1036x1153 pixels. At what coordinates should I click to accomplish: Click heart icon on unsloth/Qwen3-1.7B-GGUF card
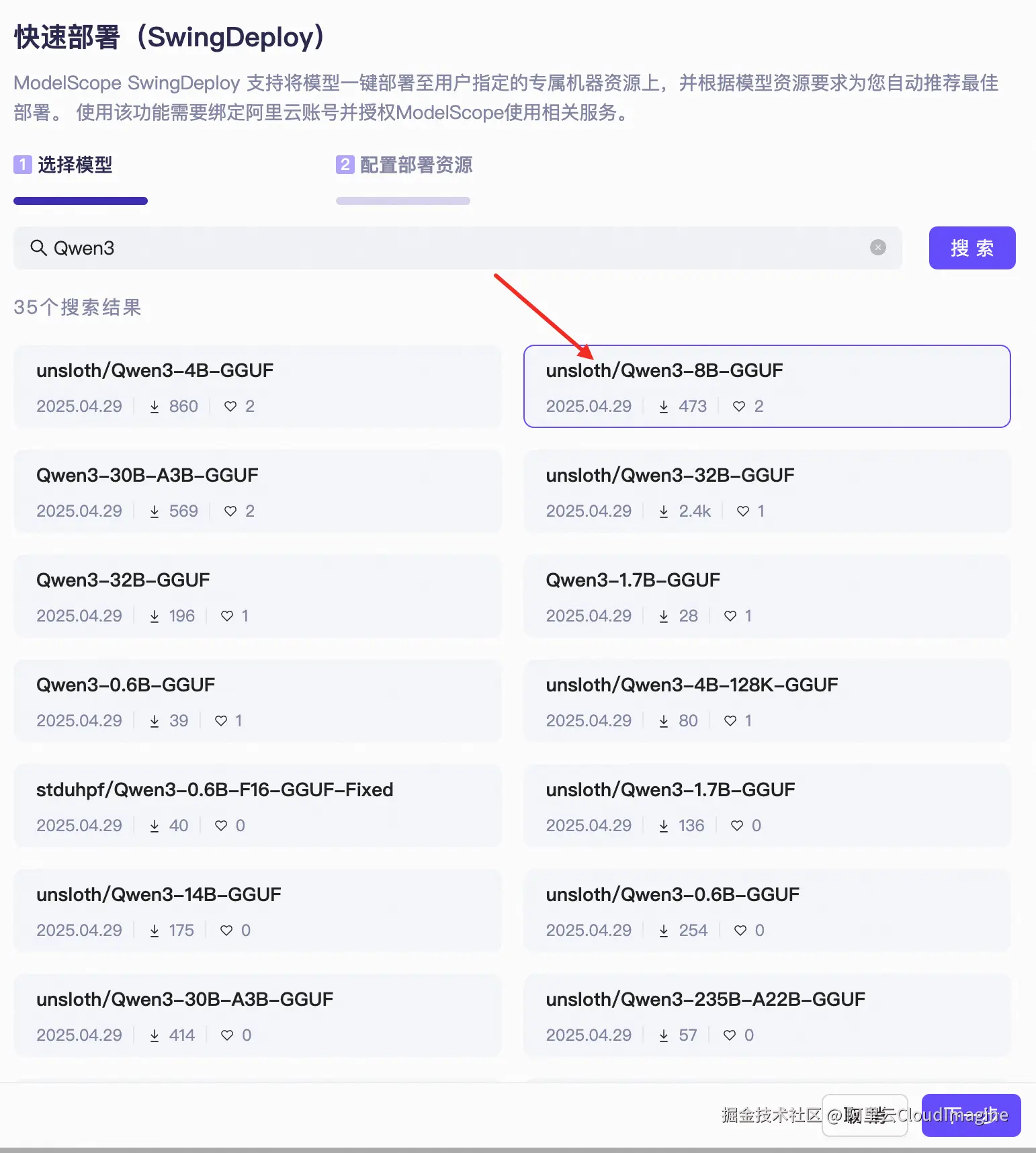click(737, 826)
